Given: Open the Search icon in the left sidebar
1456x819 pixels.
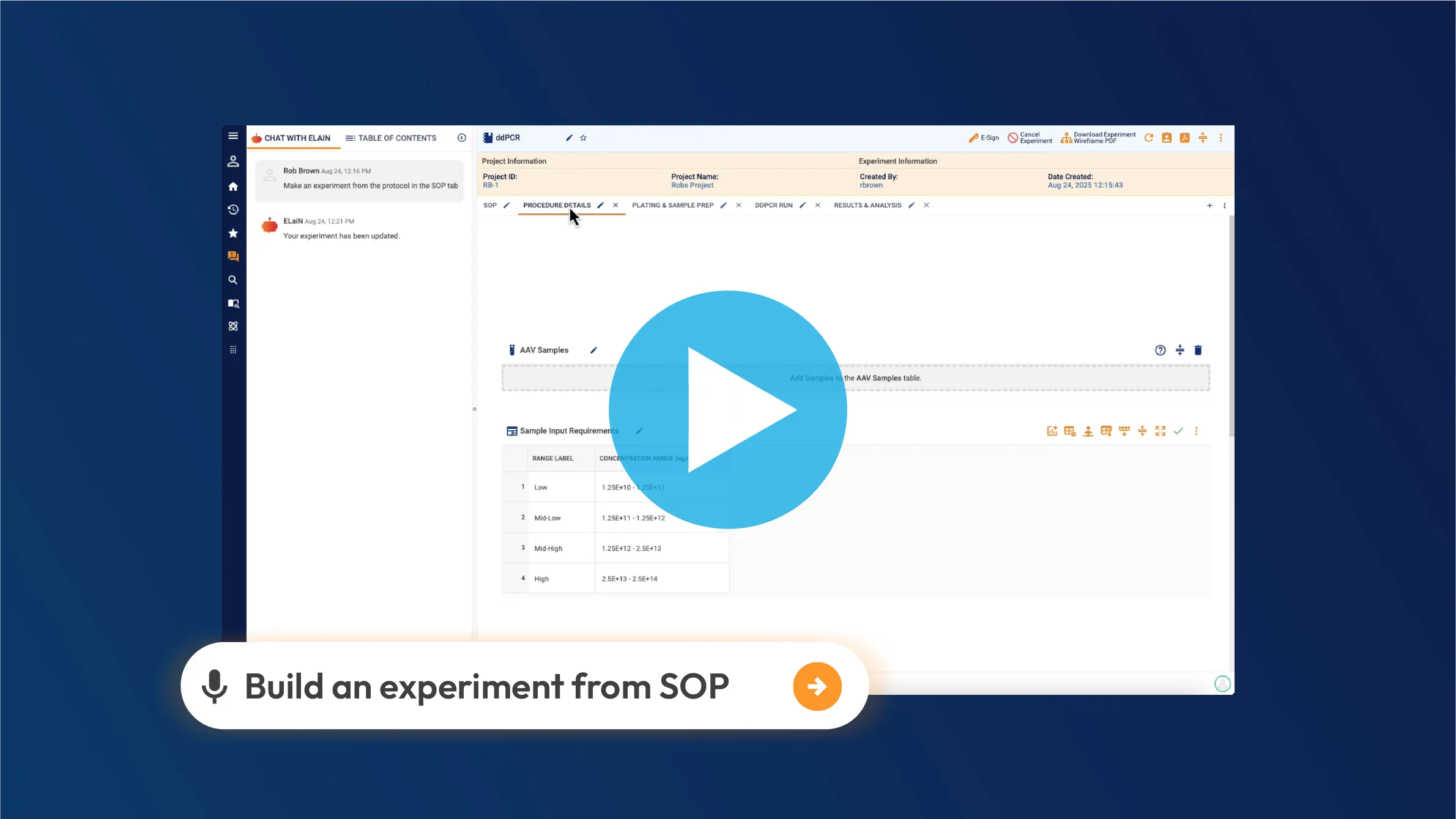Looking at the screenshot, I should pyautogui.click(x=233, y=280).
